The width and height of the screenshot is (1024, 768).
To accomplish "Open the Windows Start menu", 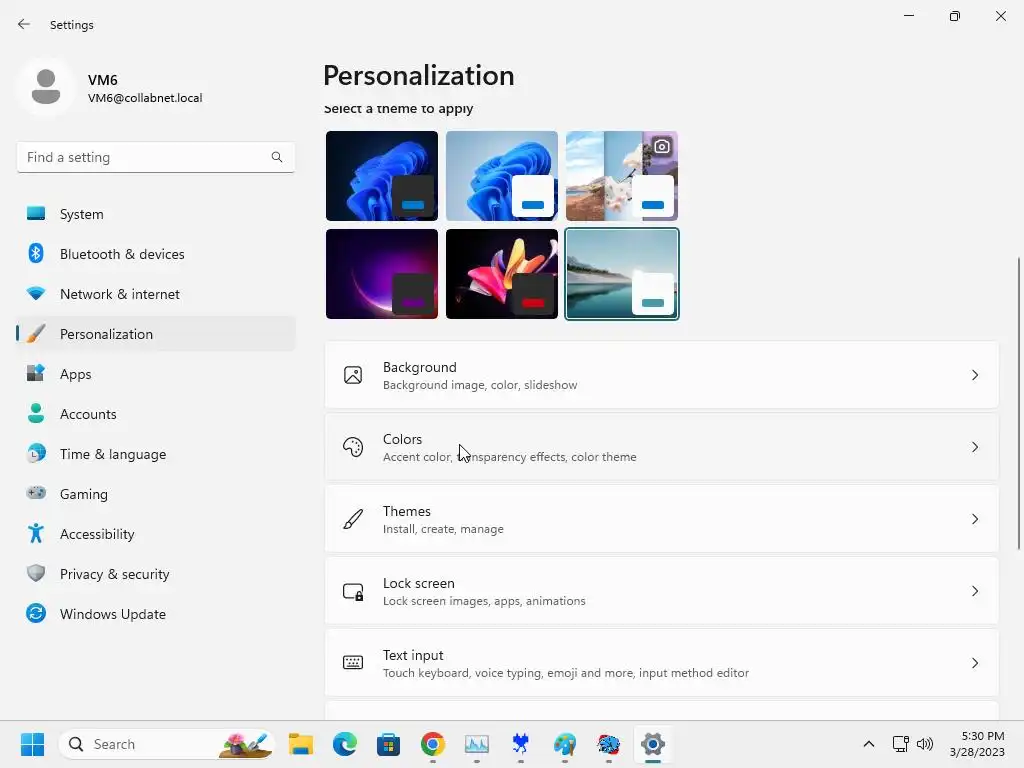I will pyautogui.click(x=32, y=744).
